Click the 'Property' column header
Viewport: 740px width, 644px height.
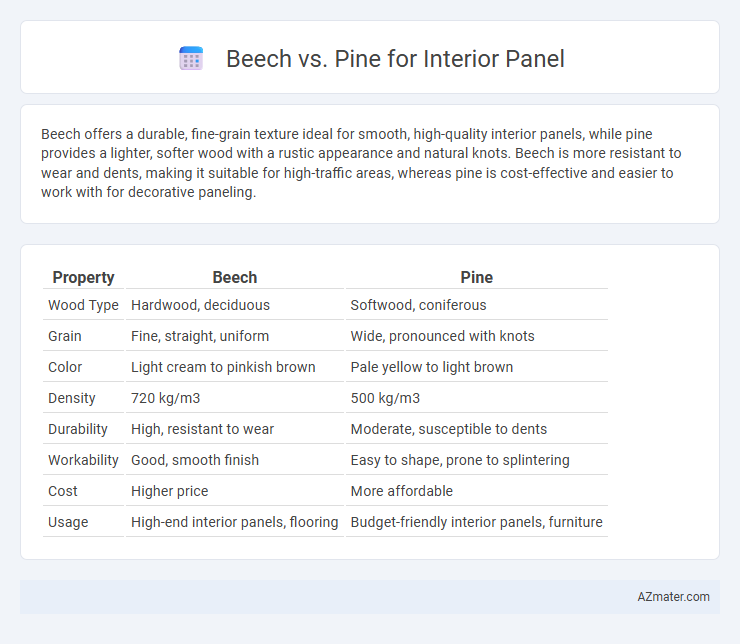84,277
